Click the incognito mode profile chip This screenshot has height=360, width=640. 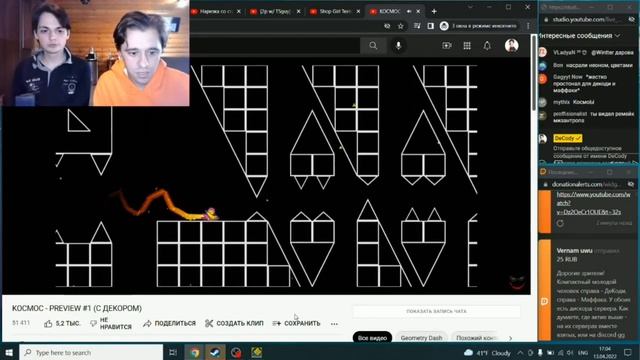click(x=478, y=26)
